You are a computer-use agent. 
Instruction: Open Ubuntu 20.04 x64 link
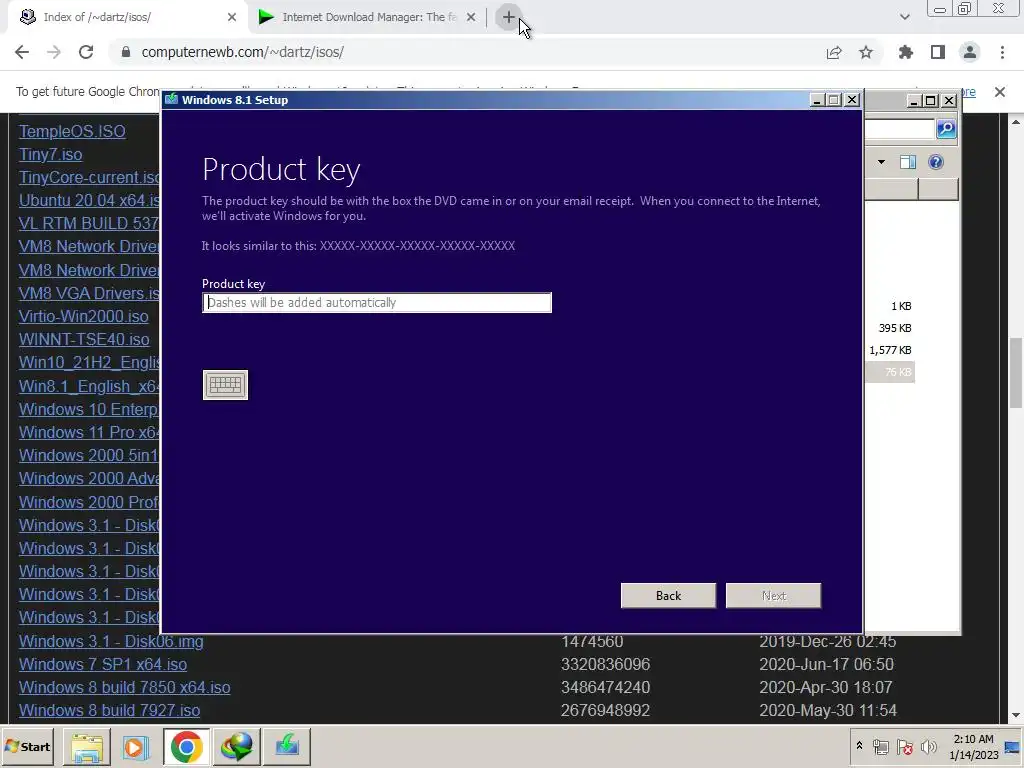pos(89,200)
